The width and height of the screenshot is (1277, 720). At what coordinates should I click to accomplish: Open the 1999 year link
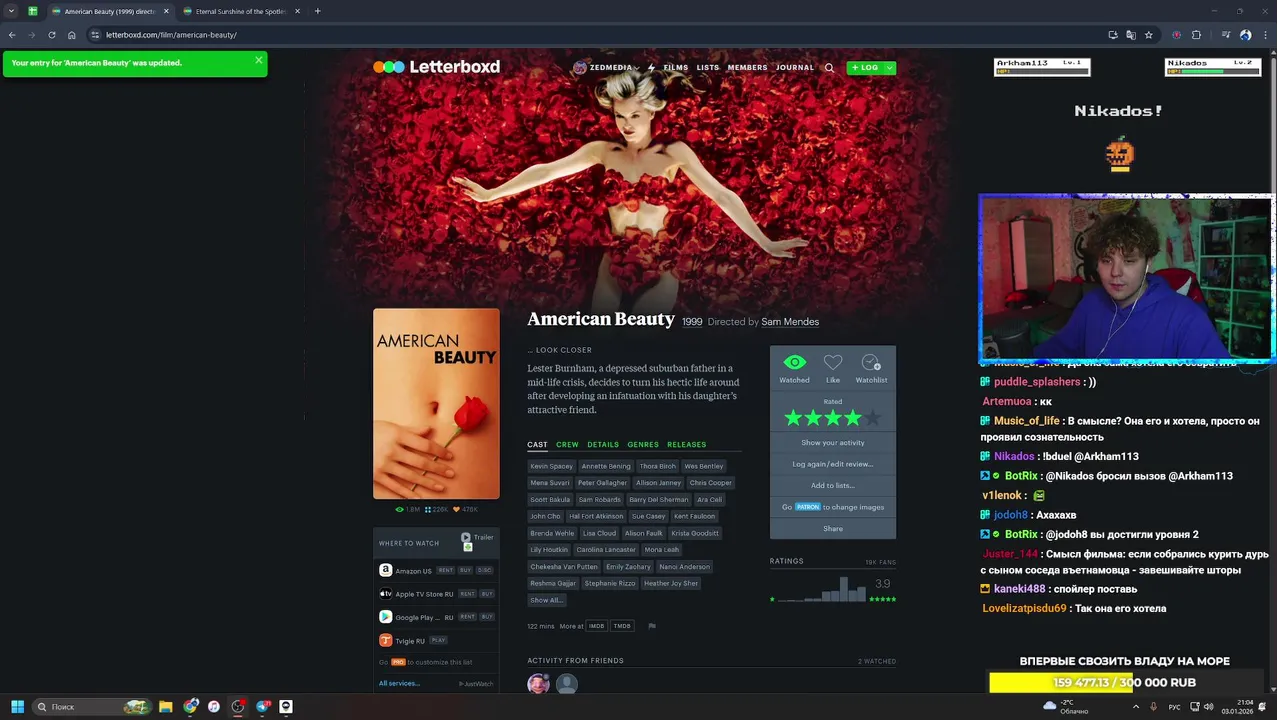[692, 322]
